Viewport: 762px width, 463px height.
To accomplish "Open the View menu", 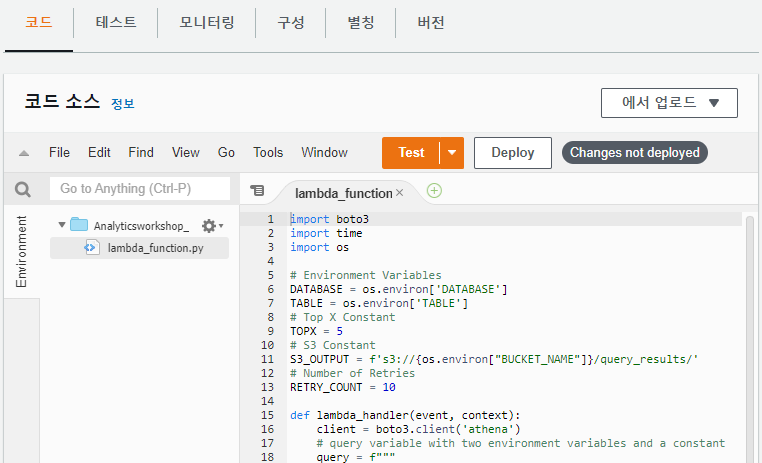I will [186, 153].
